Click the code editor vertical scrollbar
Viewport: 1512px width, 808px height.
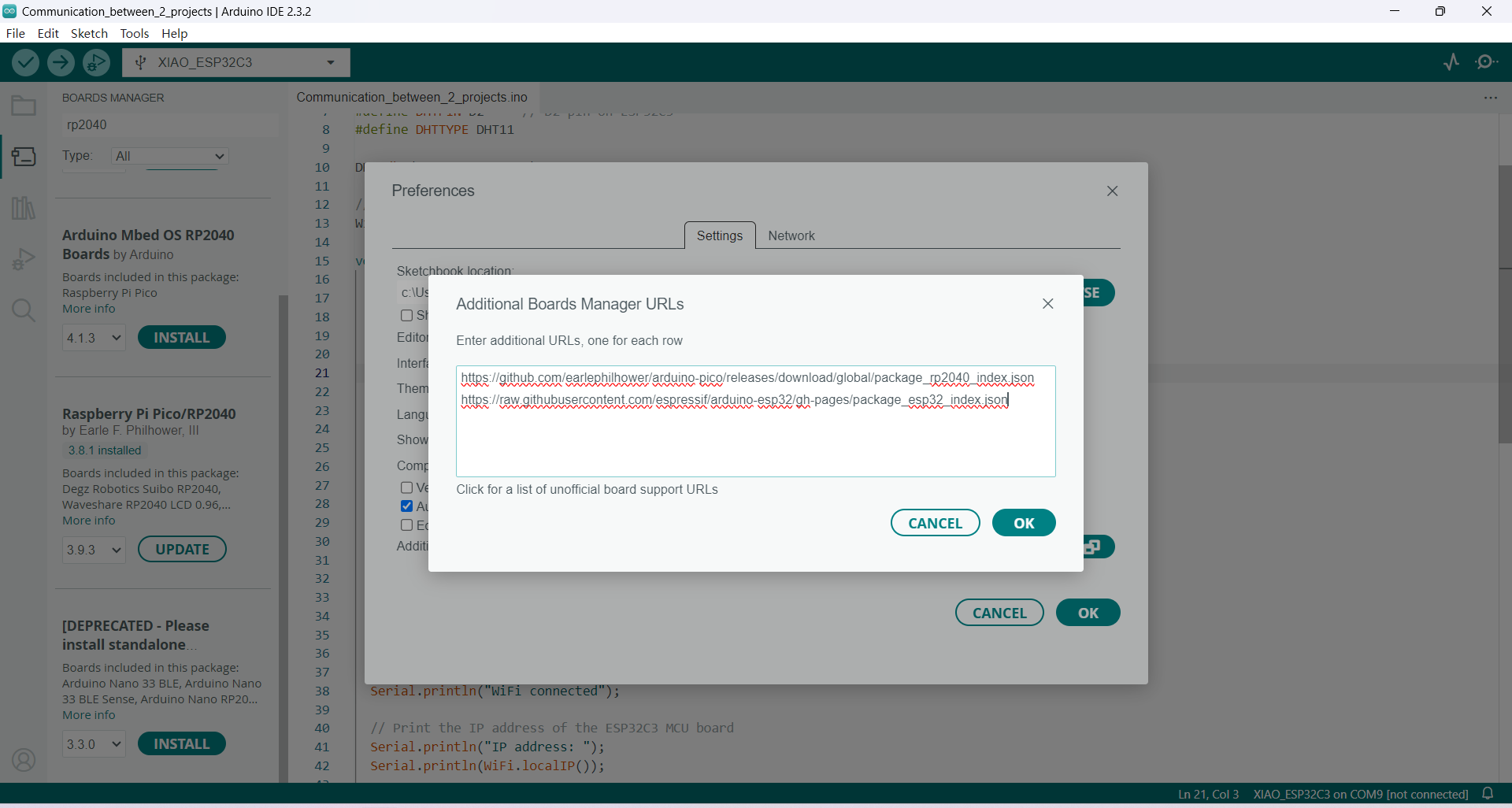(x=1505, y=303)
